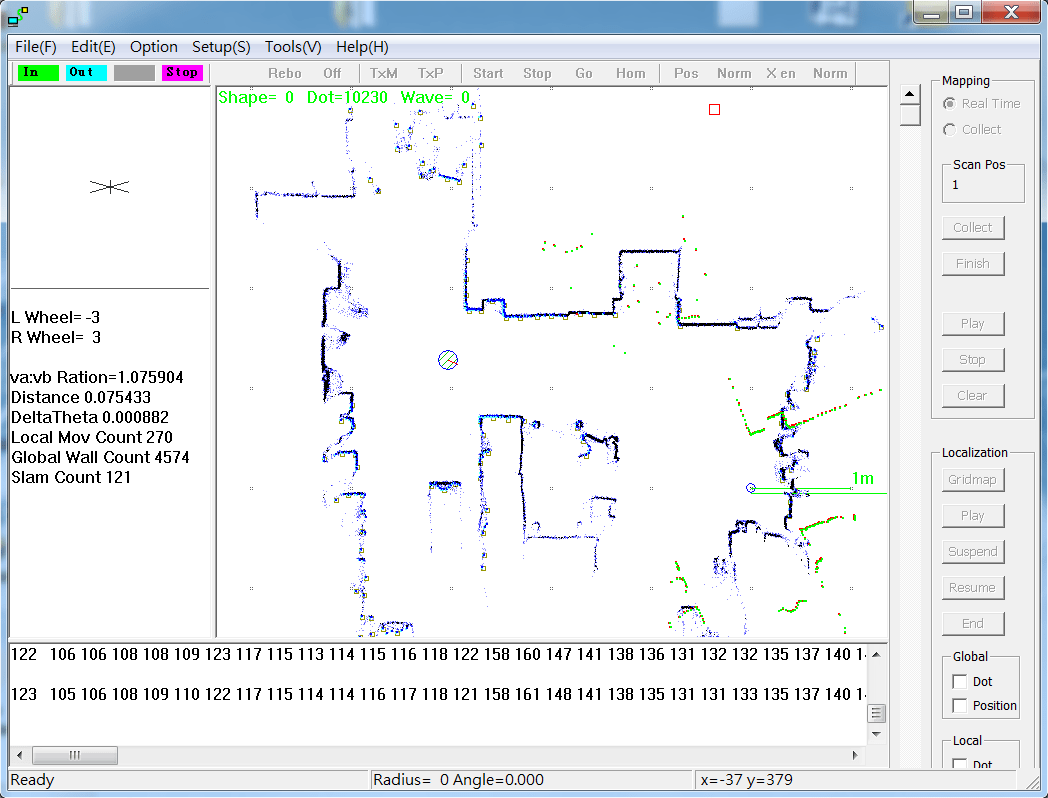Image resolution: width=1048 pixels, height=798 pixels.
Task: Maximize the application window
Action: click(x=964, y=12)
